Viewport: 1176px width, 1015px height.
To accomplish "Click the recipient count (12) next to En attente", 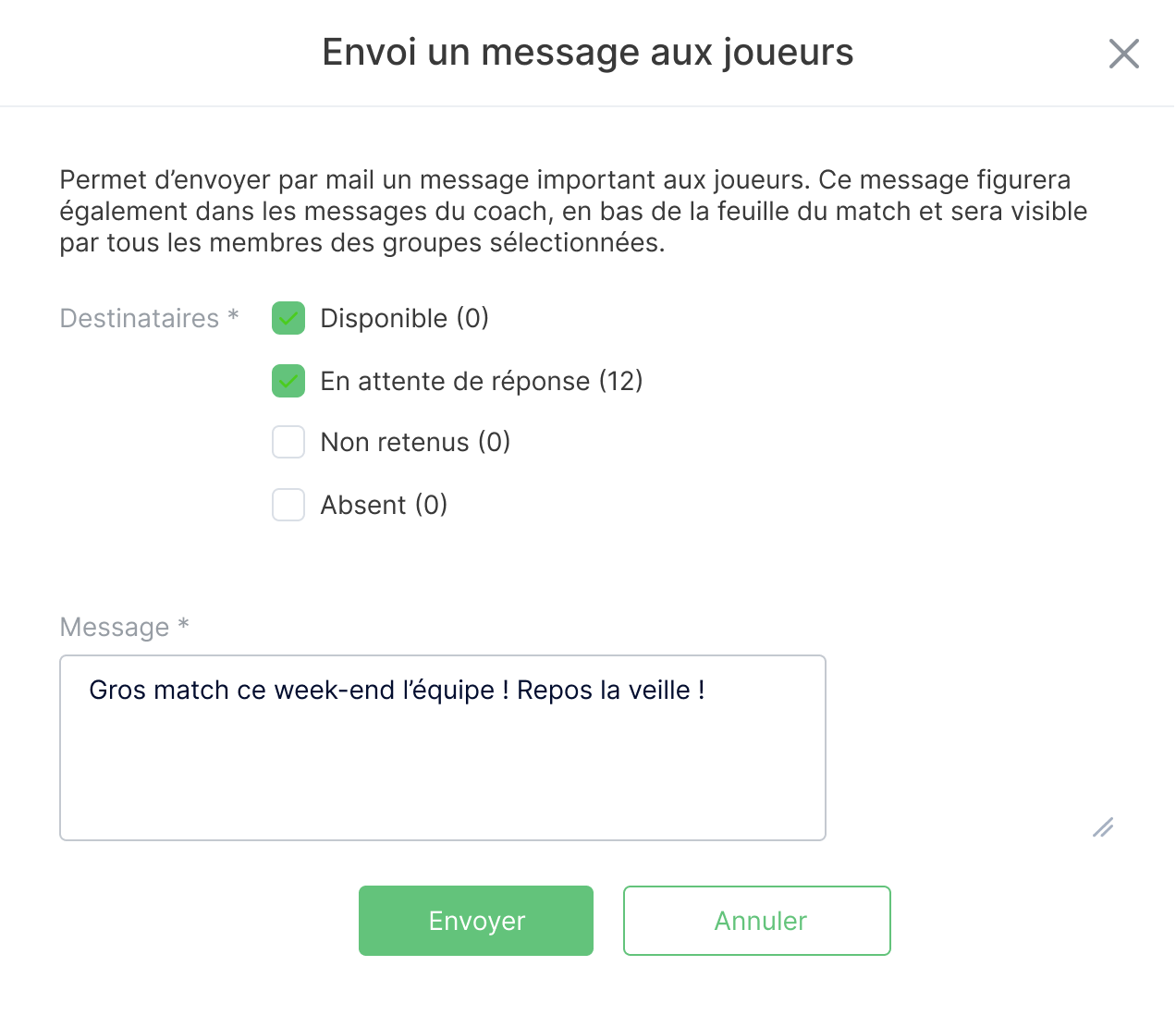I will tap(620, 381).
